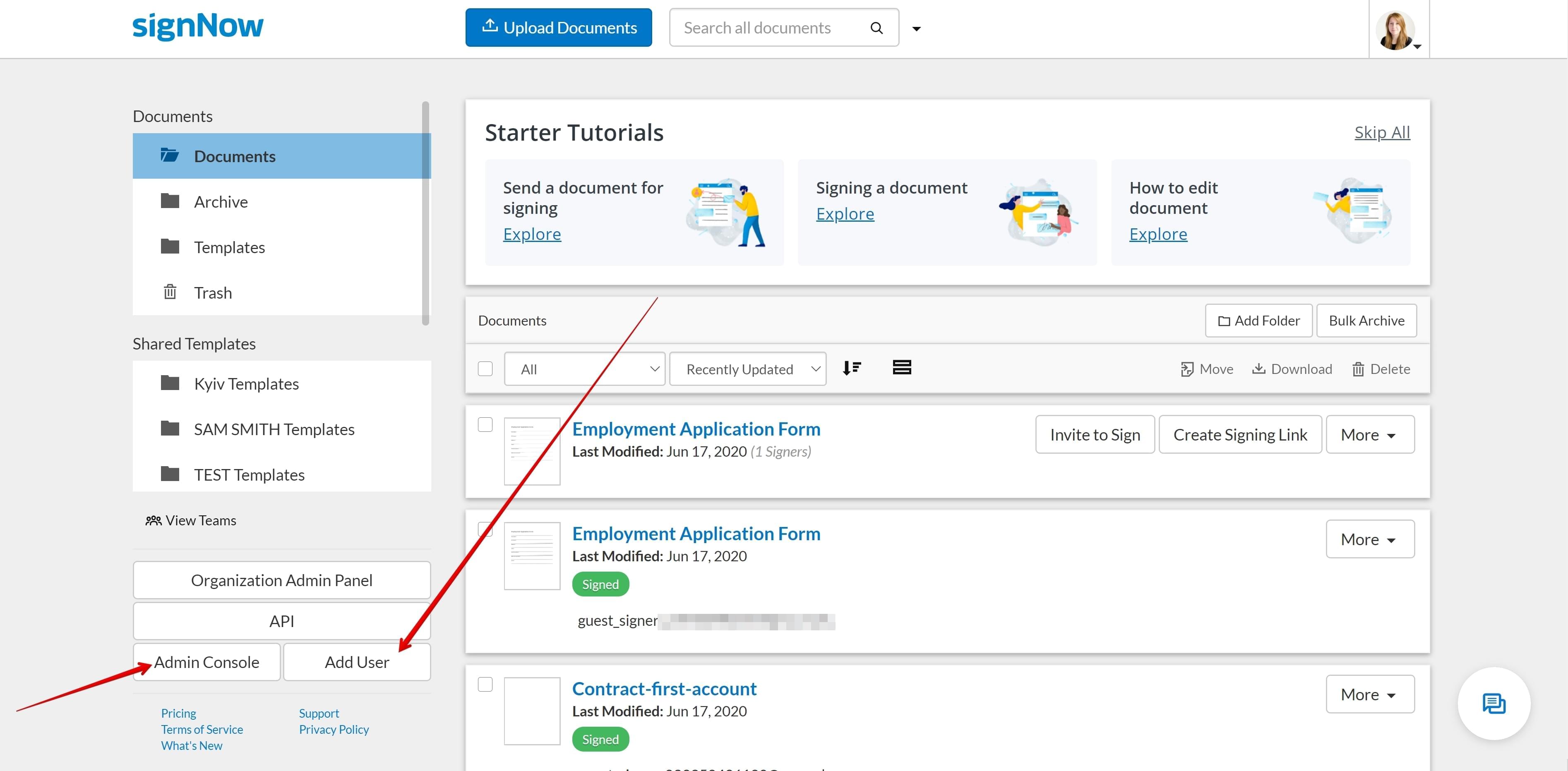Tick the Contract-first-account checkbox
Screen dimensions: 1568x771
(x=485, y=685)
